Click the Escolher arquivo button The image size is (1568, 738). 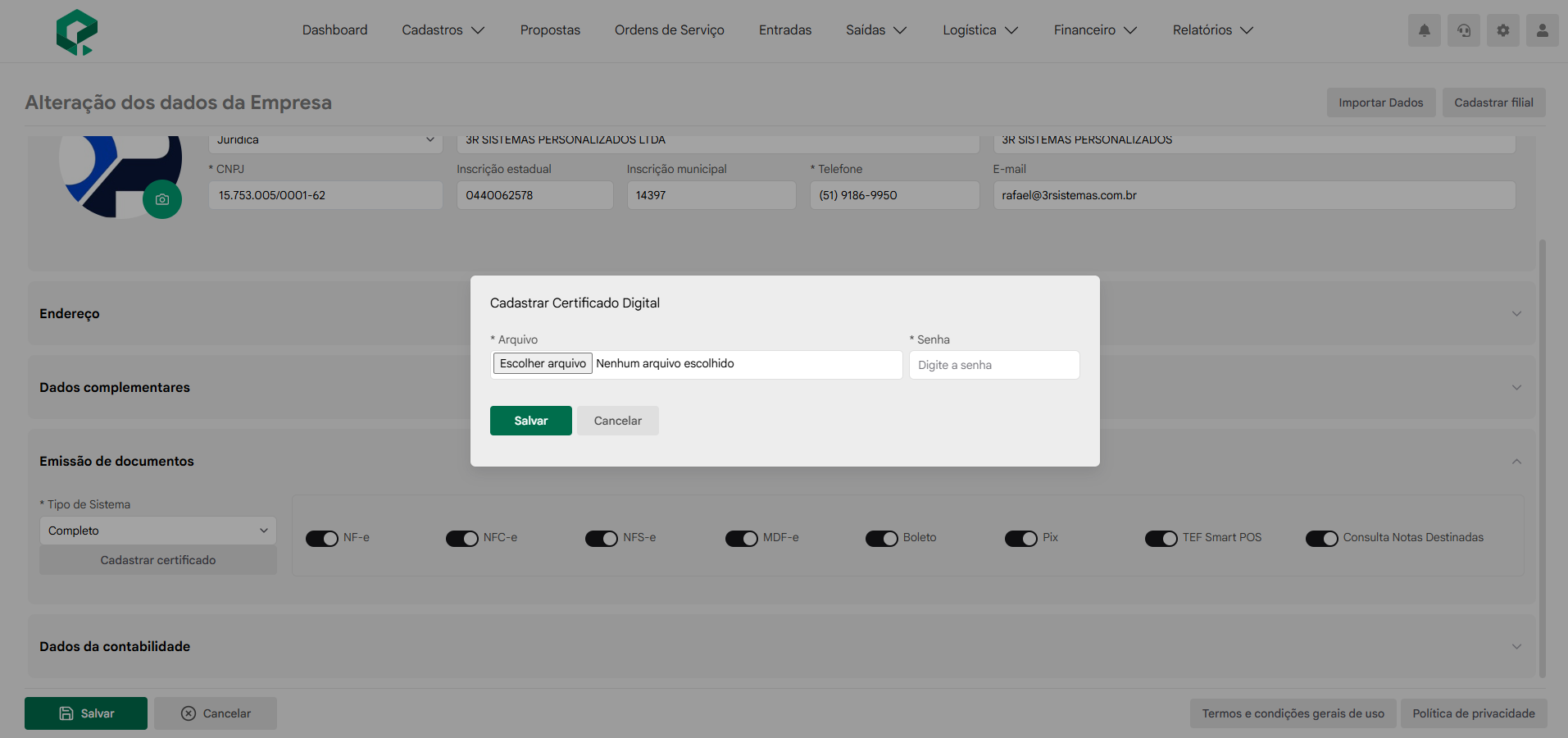click(x=543, y=363)
